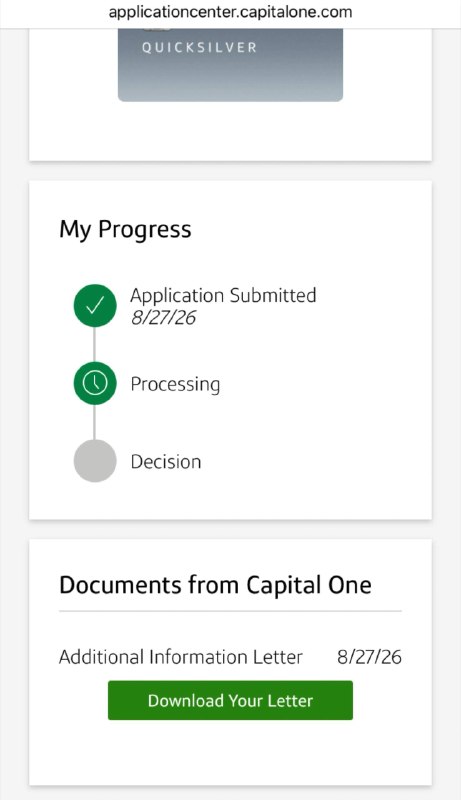
Task: Select the Processing step label
Action: point(175,384)
